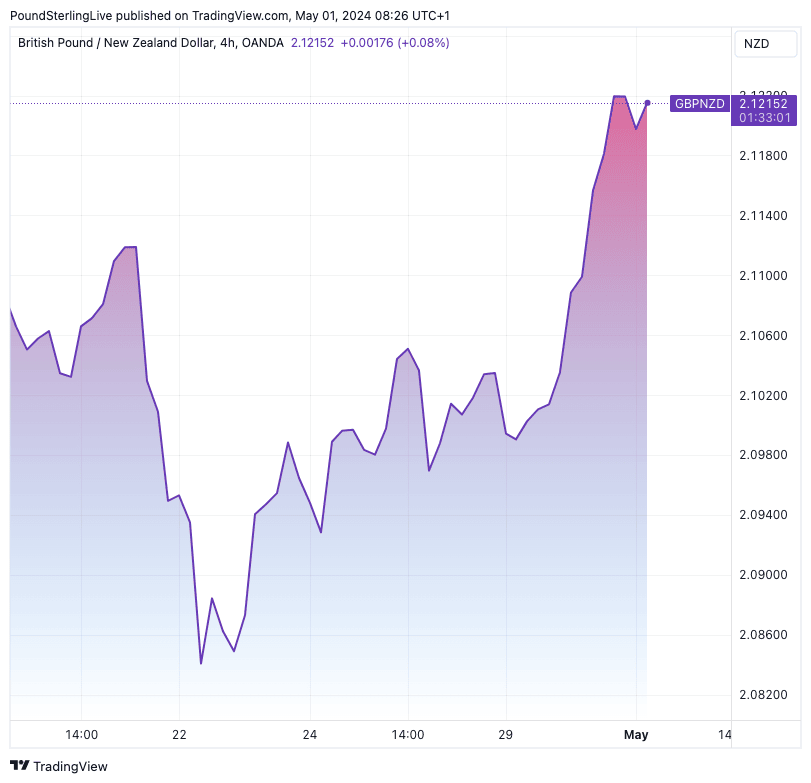Click the 2.09000 price level label
This screenshot has width=811, height=783.
tap(763, 575)
